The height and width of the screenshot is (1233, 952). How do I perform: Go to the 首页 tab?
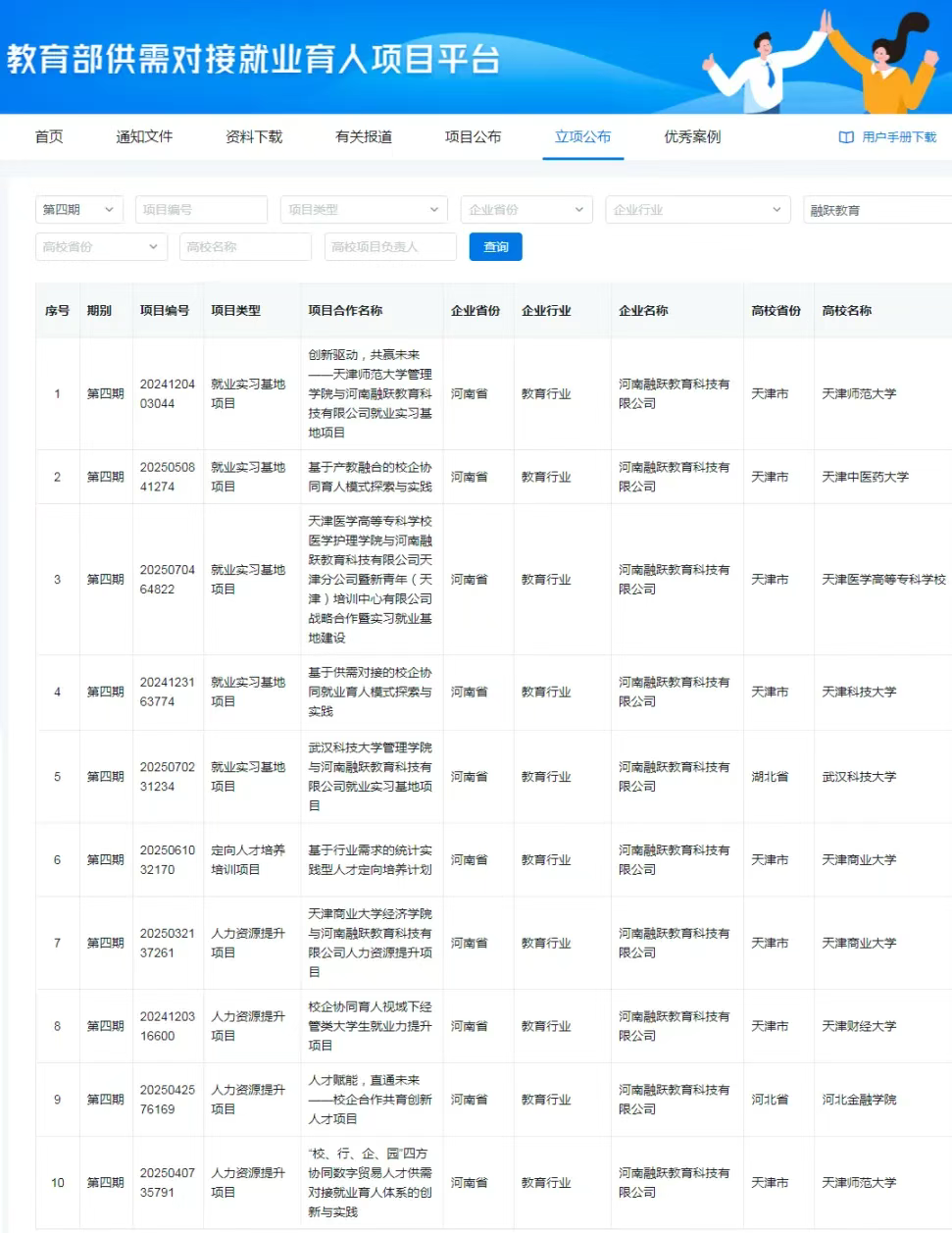49,136
